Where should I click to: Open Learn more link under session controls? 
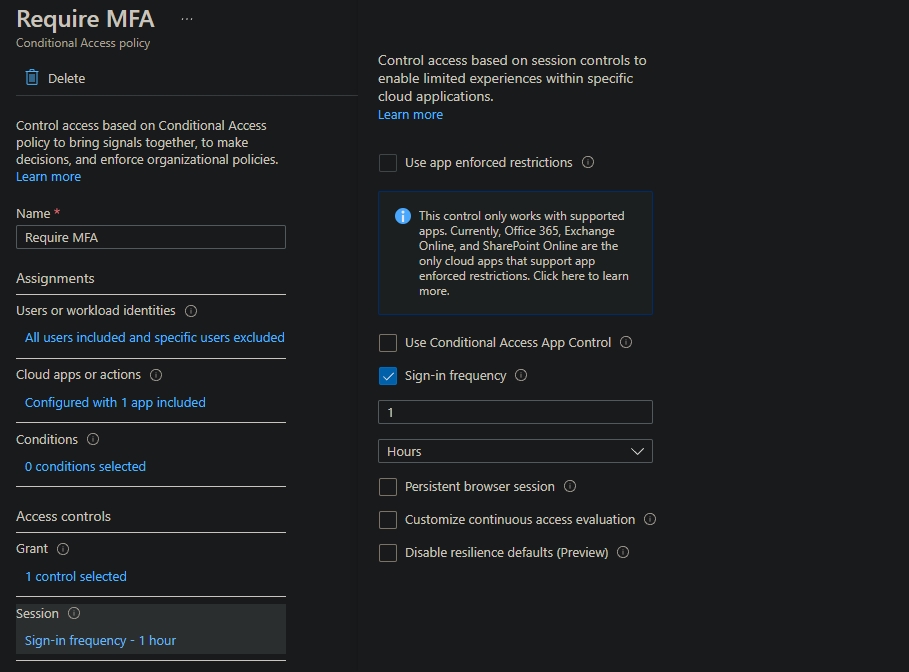pyautogui.click(x=410, y=115)
